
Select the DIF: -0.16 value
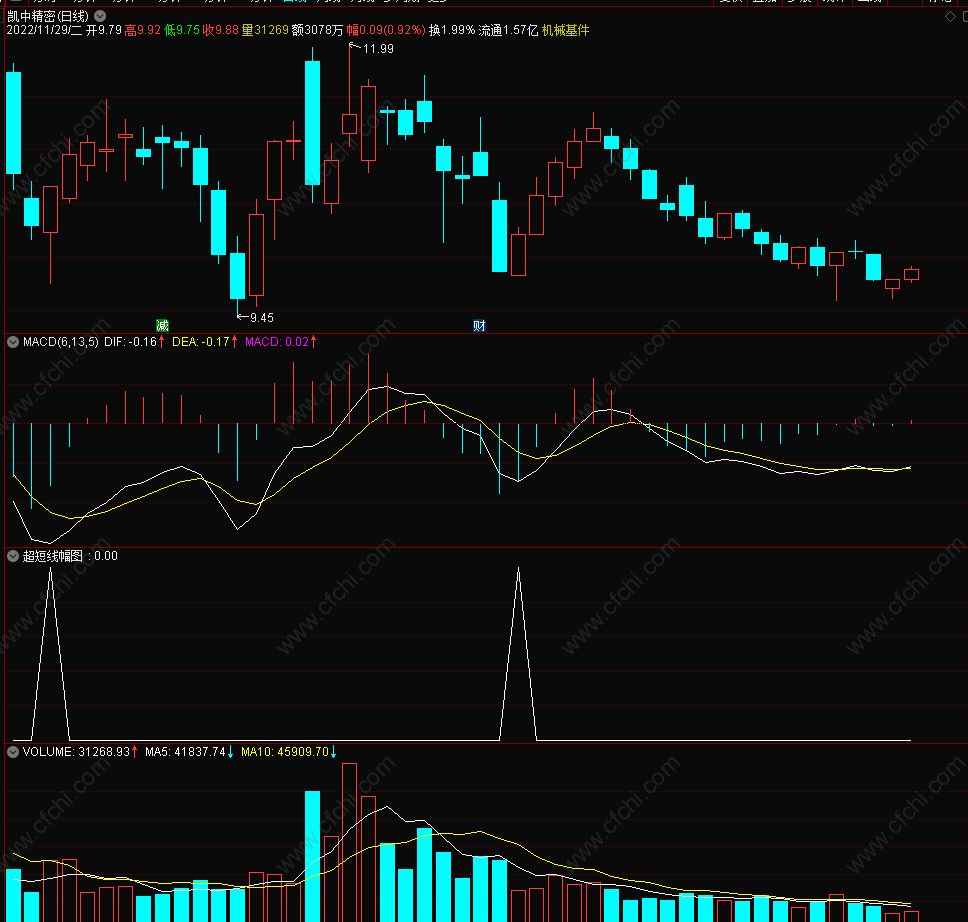(x=130, y=342)
